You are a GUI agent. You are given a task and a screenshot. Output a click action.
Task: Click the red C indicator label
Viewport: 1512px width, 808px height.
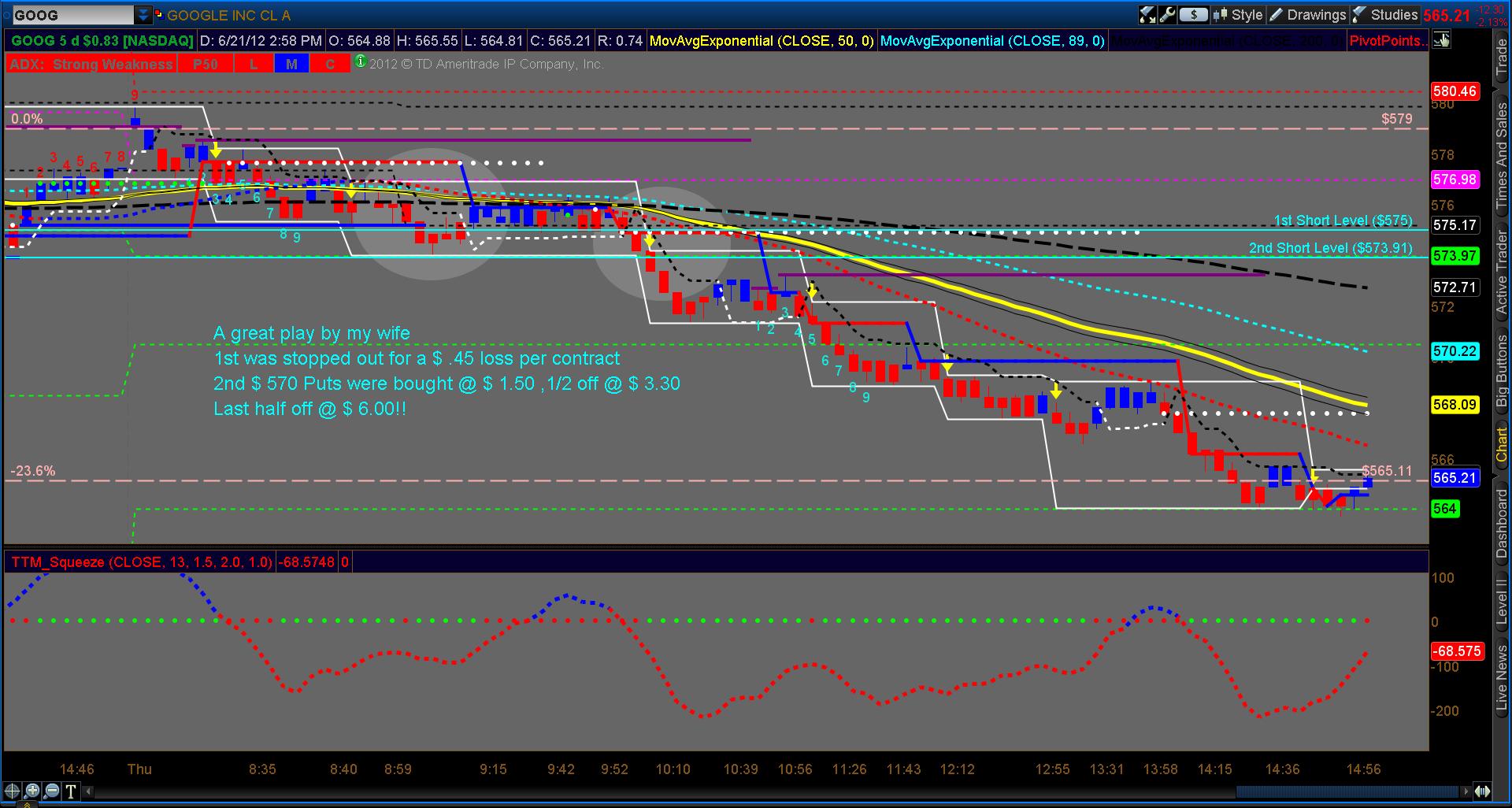329,65
